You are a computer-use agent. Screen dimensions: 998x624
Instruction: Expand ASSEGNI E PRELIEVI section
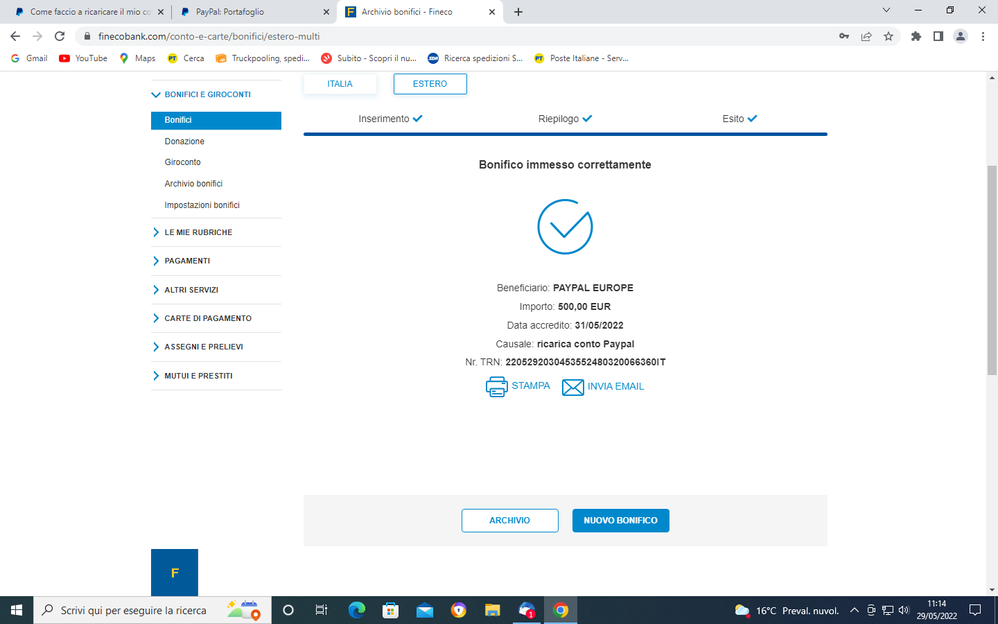pos(197,347)
